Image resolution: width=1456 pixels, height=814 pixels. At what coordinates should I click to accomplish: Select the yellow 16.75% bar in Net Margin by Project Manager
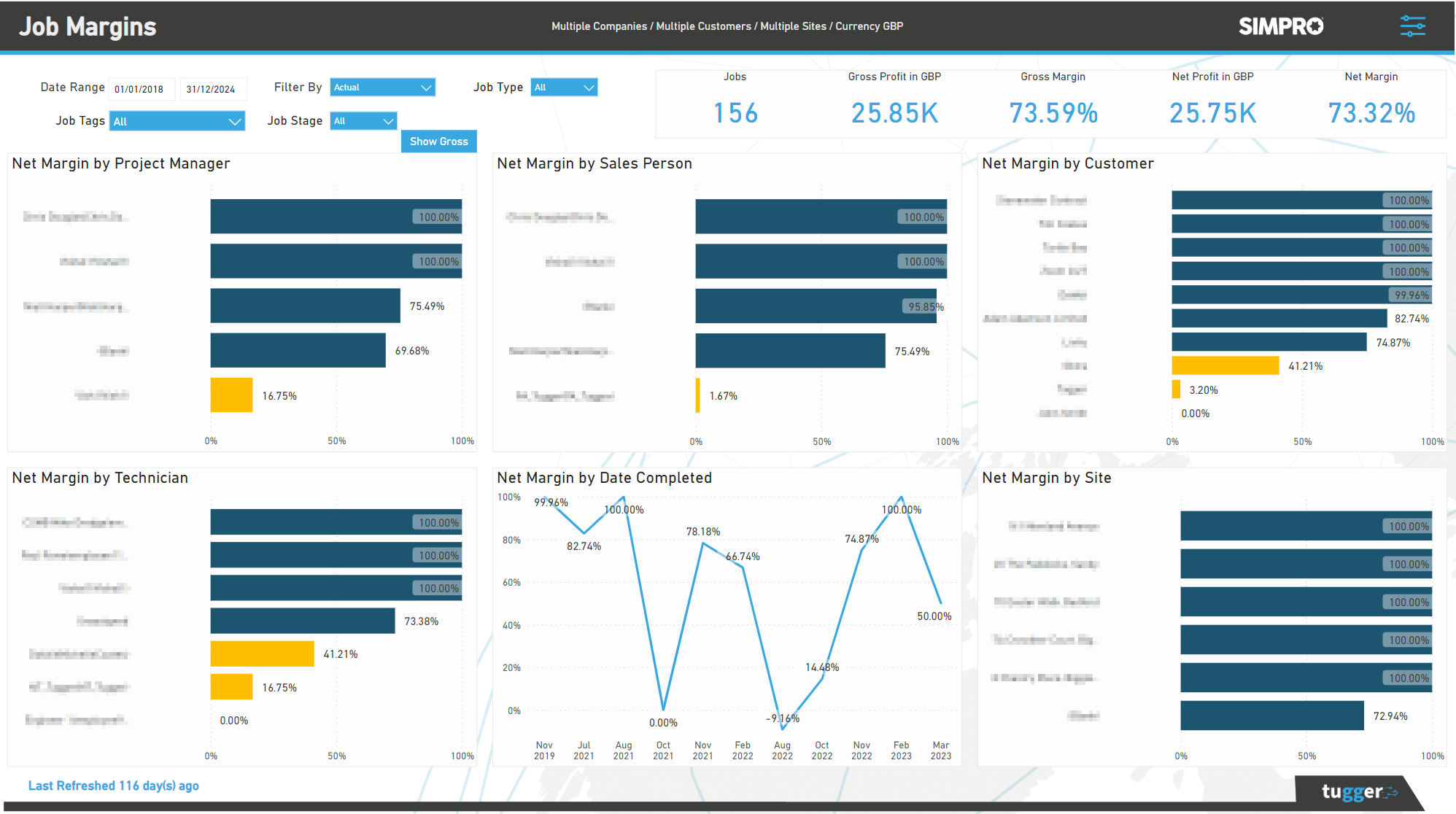click(231, 395)
